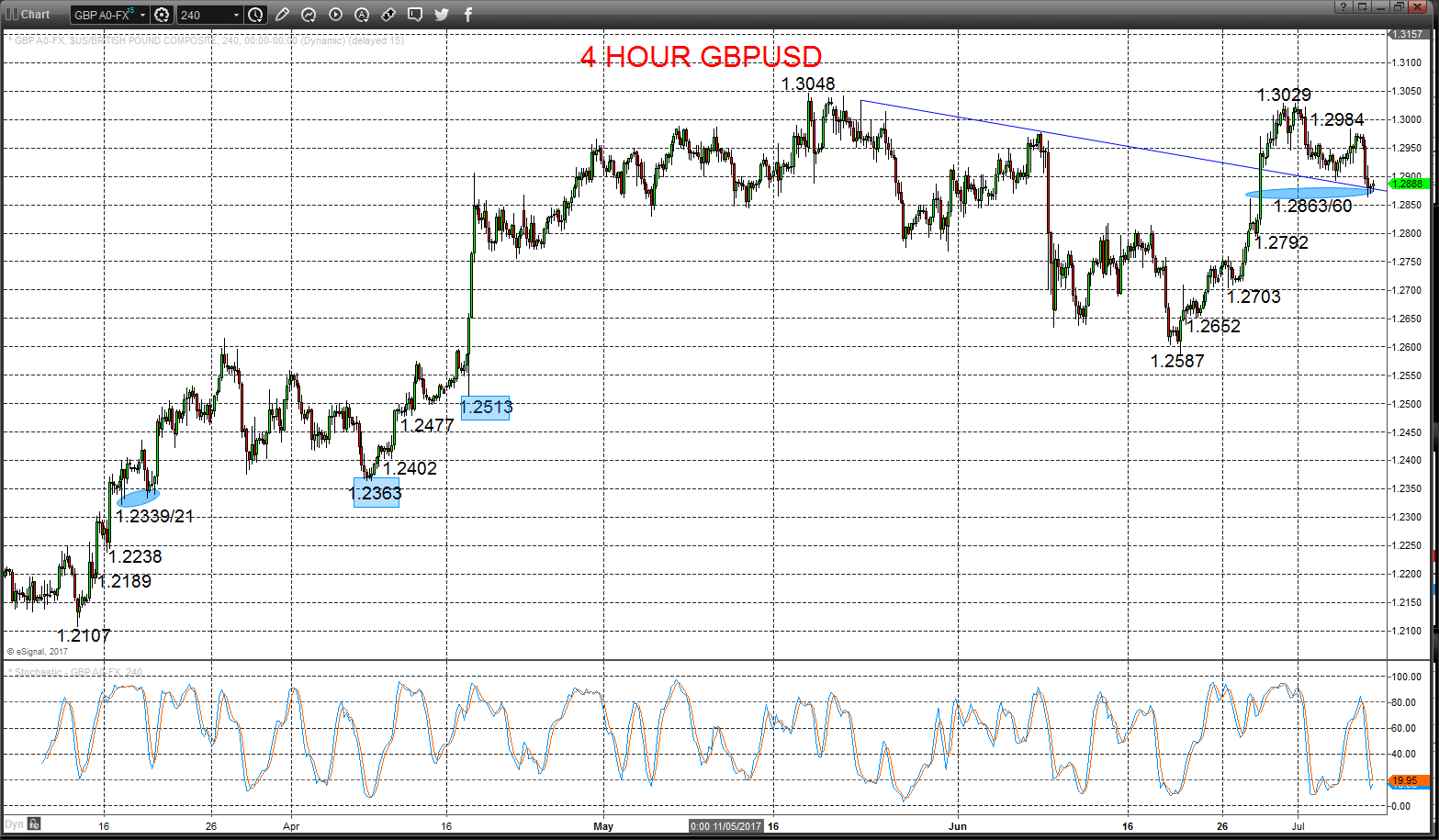Open the studies chart-line icon
Screen dimensions: 1439x840
tap(309, 15)
